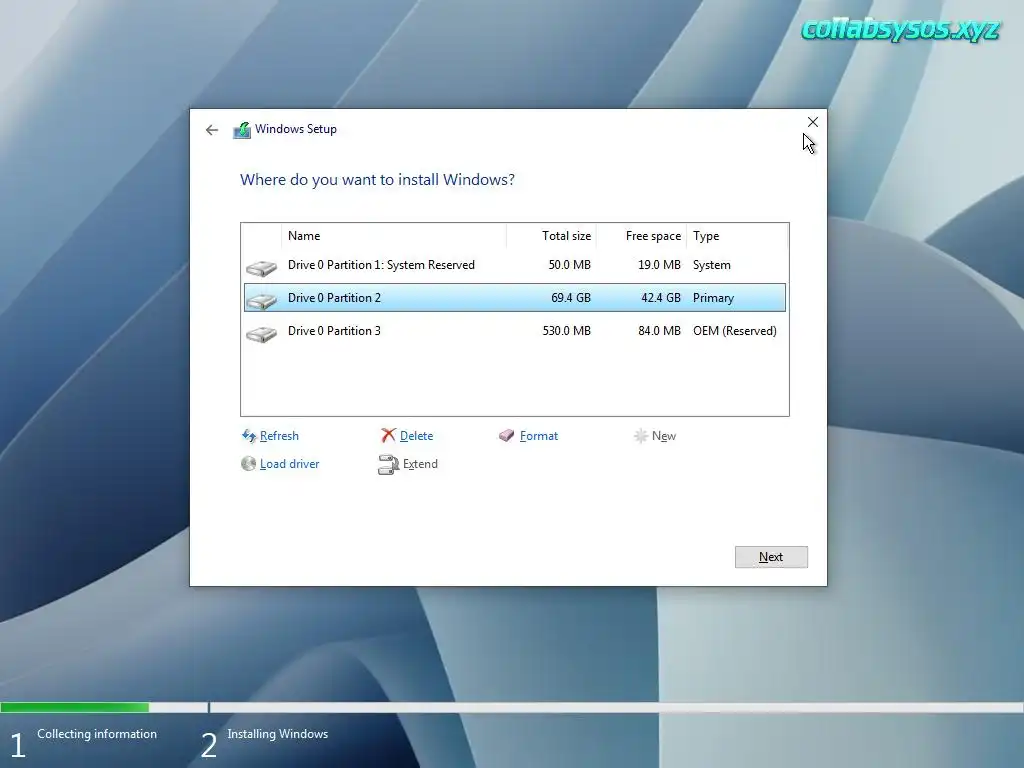The height and width of the screenshot is (768, 1024).
Task: Sort by the Name column header
Action: click(394, 236)
